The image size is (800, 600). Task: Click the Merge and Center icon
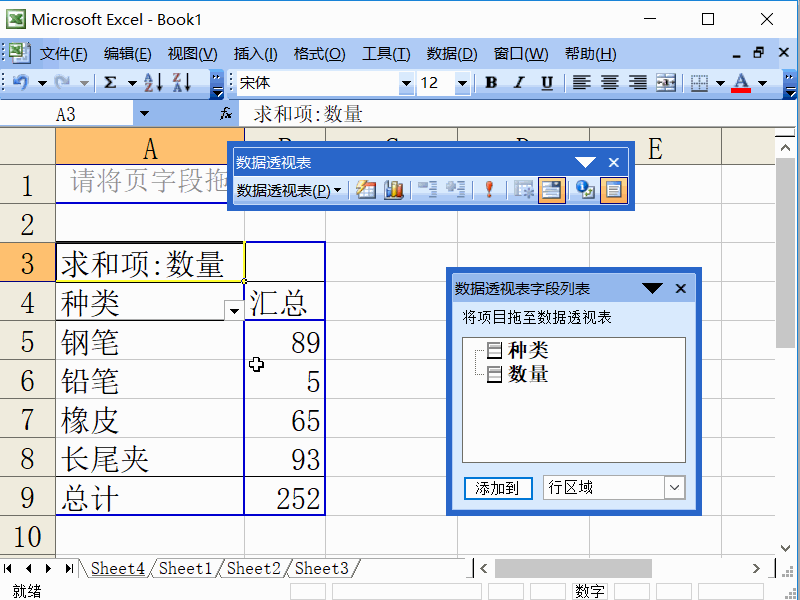coord(666,82)
